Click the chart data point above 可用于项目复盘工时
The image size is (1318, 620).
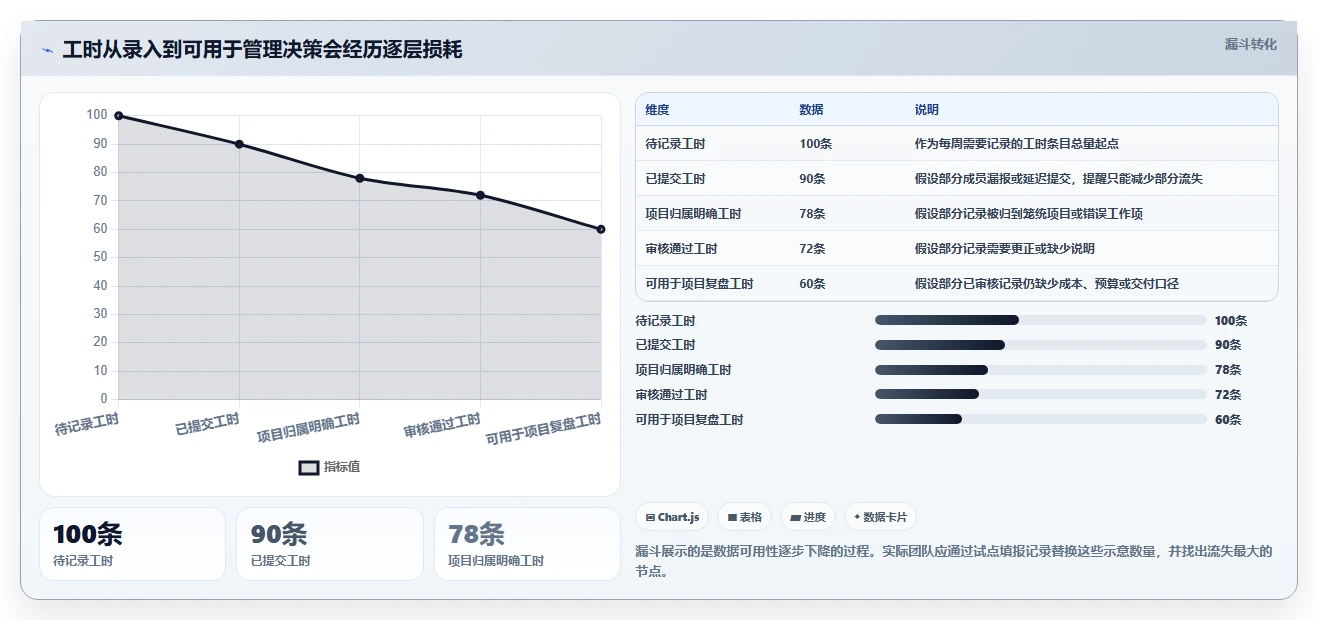[x=601, y=229]
